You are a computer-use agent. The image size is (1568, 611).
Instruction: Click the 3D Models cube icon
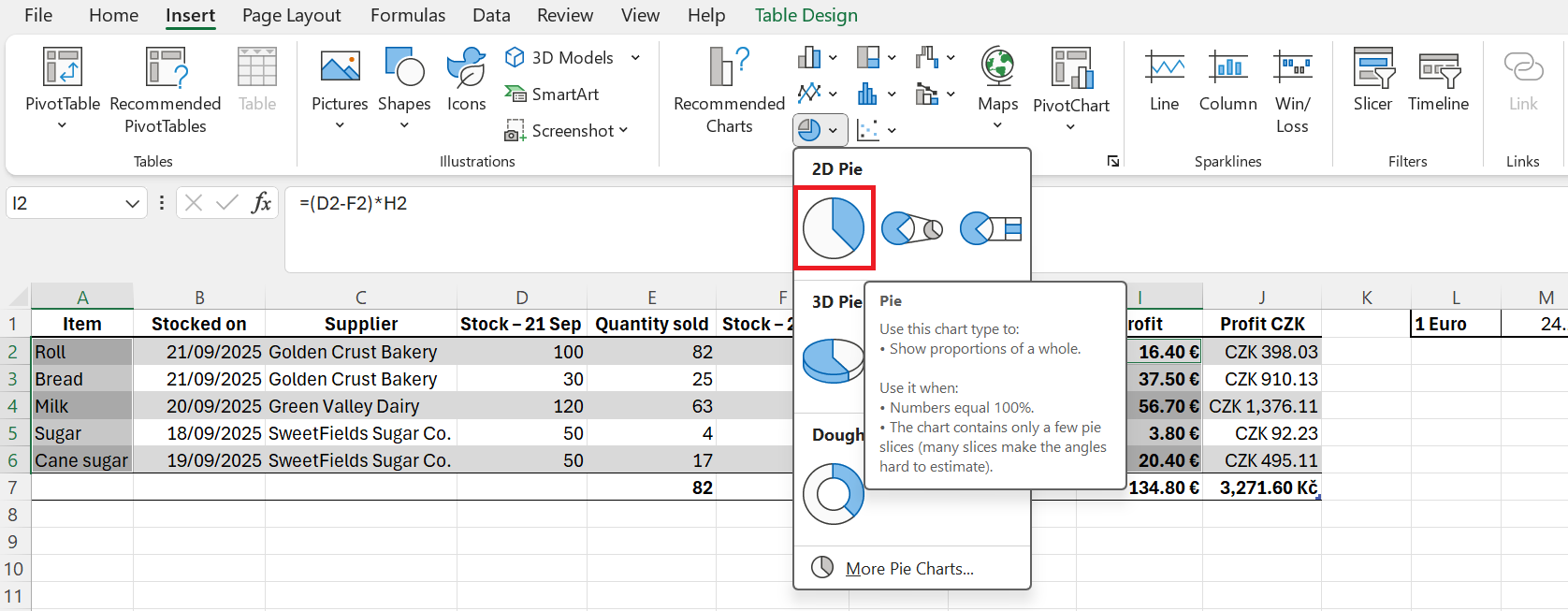515,57
